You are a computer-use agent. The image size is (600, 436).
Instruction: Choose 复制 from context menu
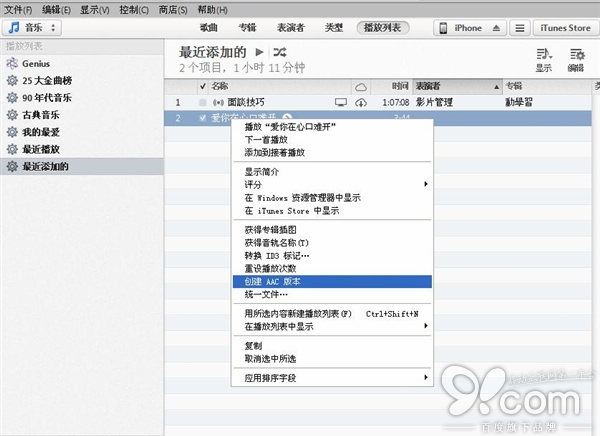(x=333, y=346)
